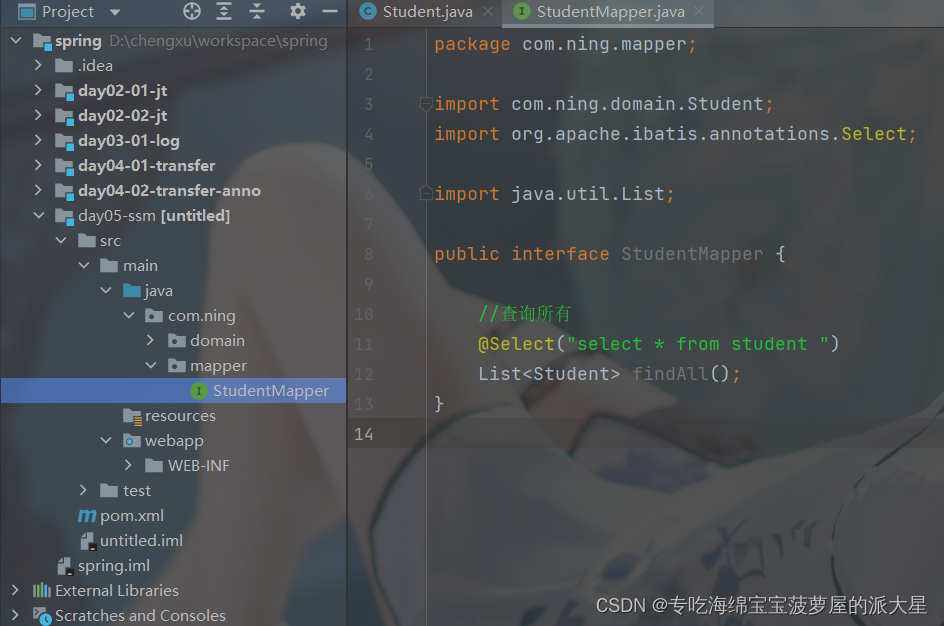Image resolution: width=944 pixels, height=626 pixels.
Task: Expand the day04-01-transfer module
Action: coord(38,165)
